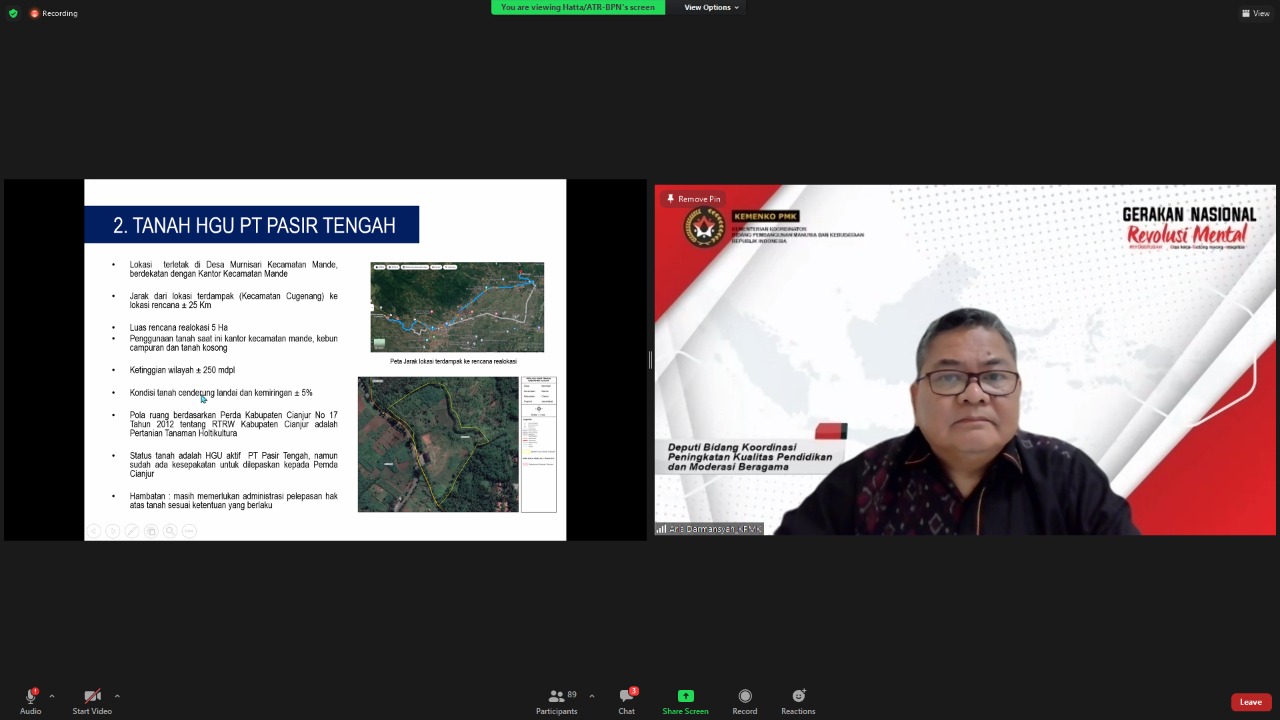Viewport: 1280px width, 720px height.
Task: Toggle the microphone Audio button
Action: click(x=31, y=701)
